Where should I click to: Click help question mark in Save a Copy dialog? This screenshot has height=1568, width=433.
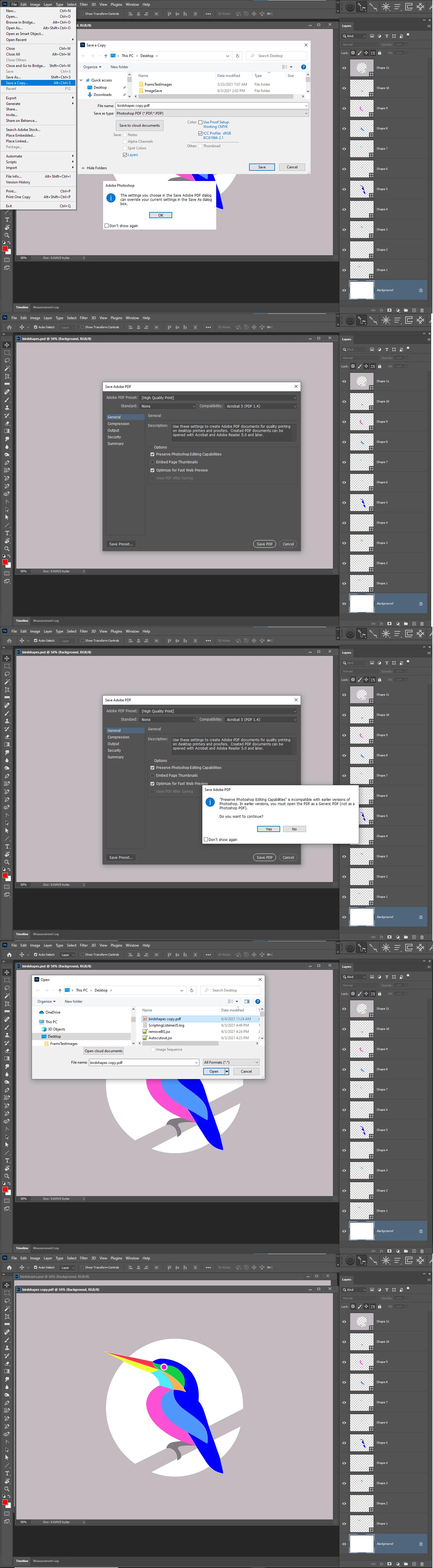[303, 67]
